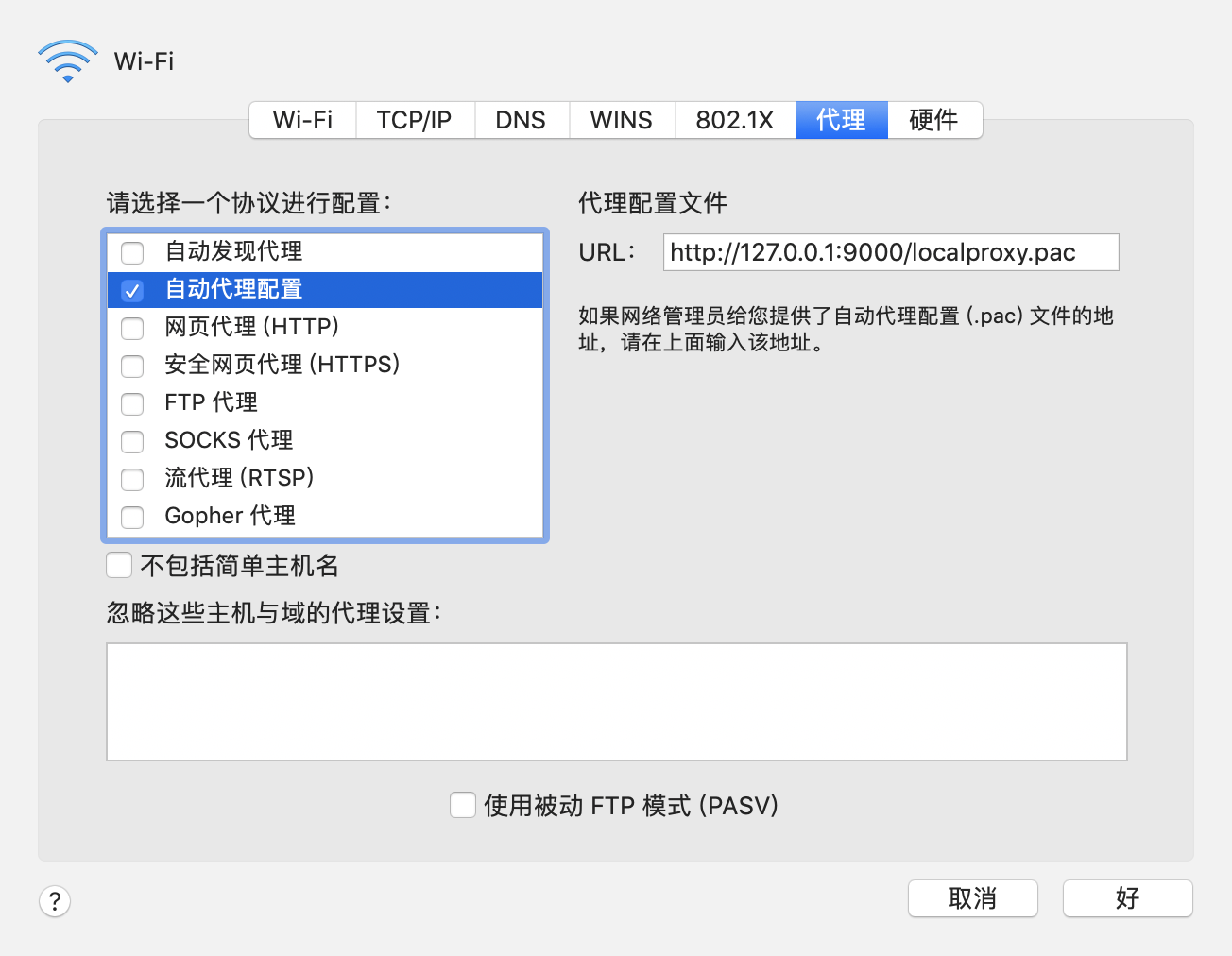This screenshot has width=1232, height=956.
Task: Check the FTP 代理 option
Action: click(x=131, y=403)
